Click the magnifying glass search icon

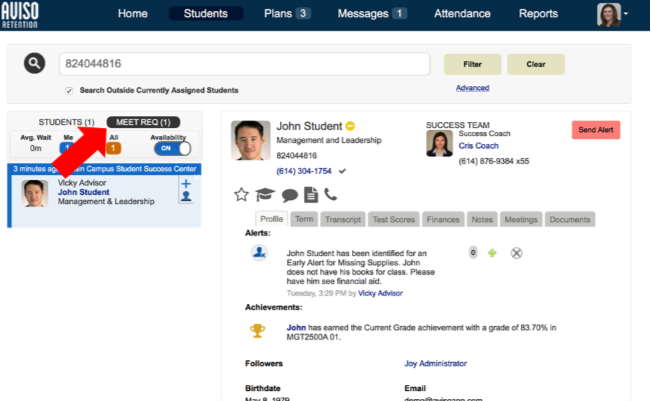click(x=34, y=64)
